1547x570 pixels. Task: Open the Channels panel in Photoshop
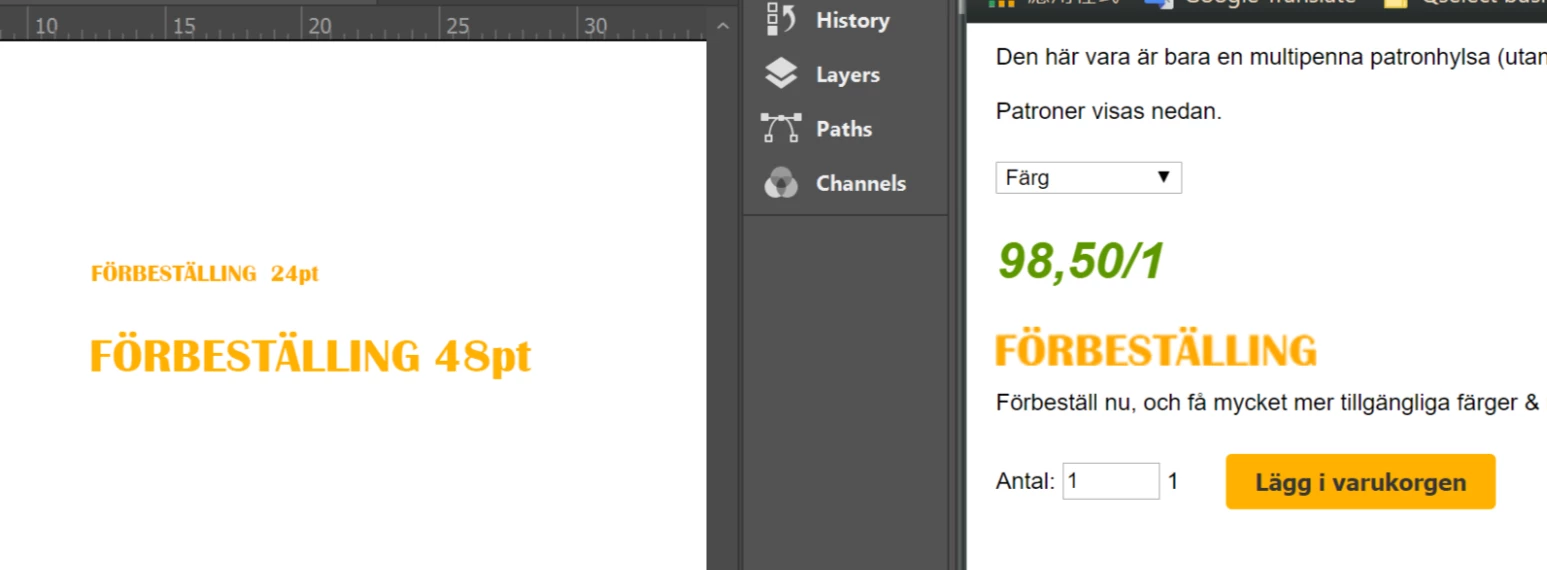[x=835, y=183]
